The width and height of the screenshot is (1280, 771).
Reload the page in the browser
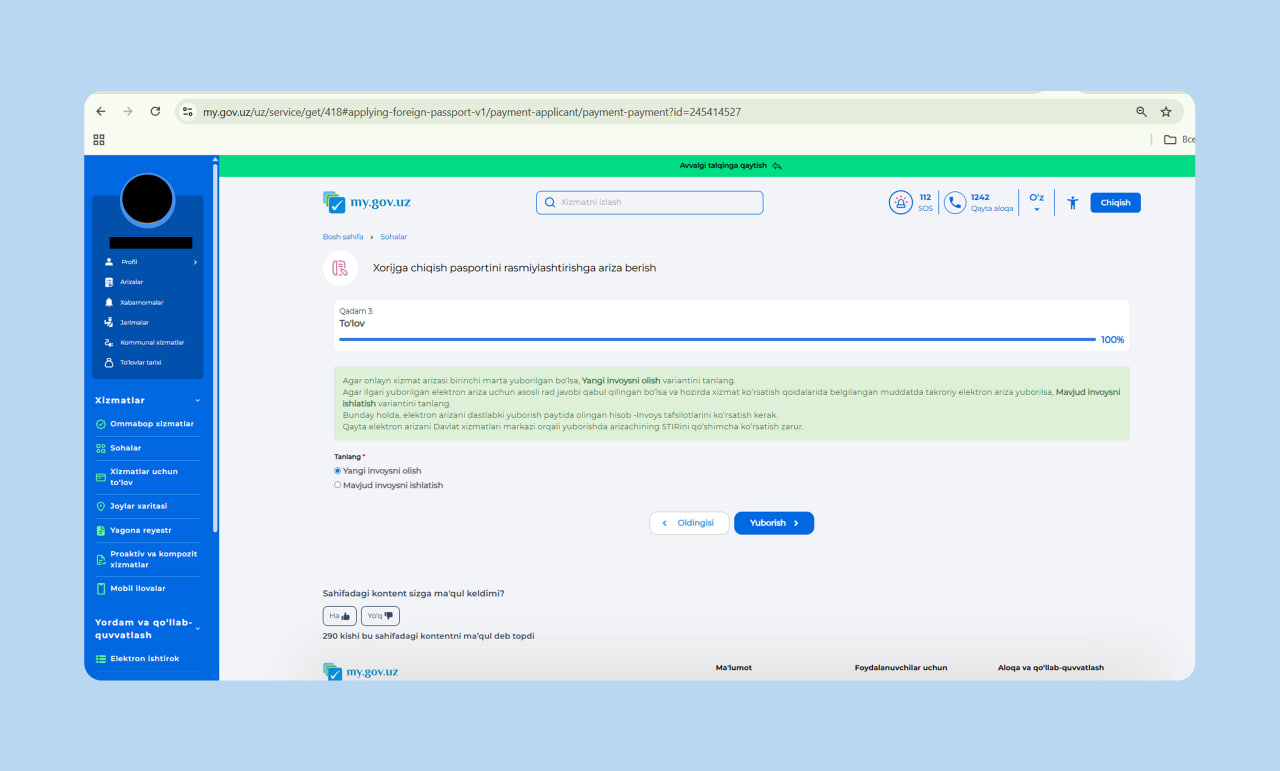(x=155, y=112)
